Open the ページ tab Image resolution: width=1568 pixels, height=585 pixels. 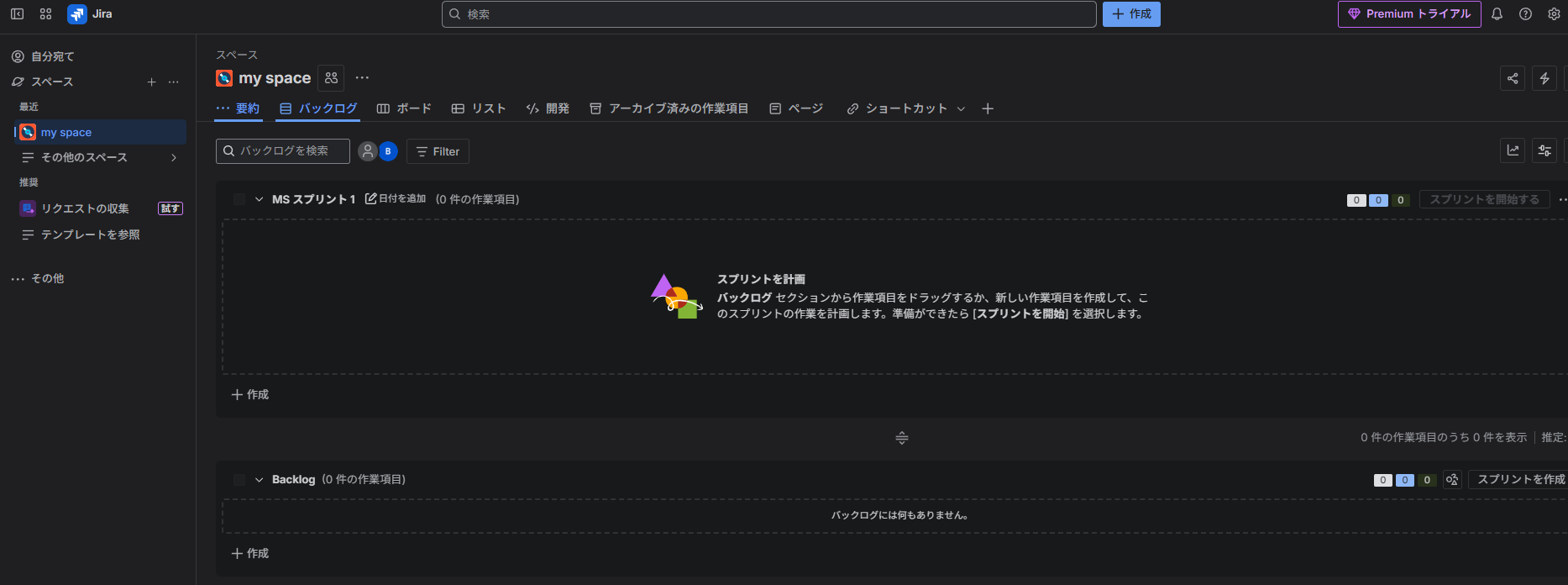tap(796, 108)
